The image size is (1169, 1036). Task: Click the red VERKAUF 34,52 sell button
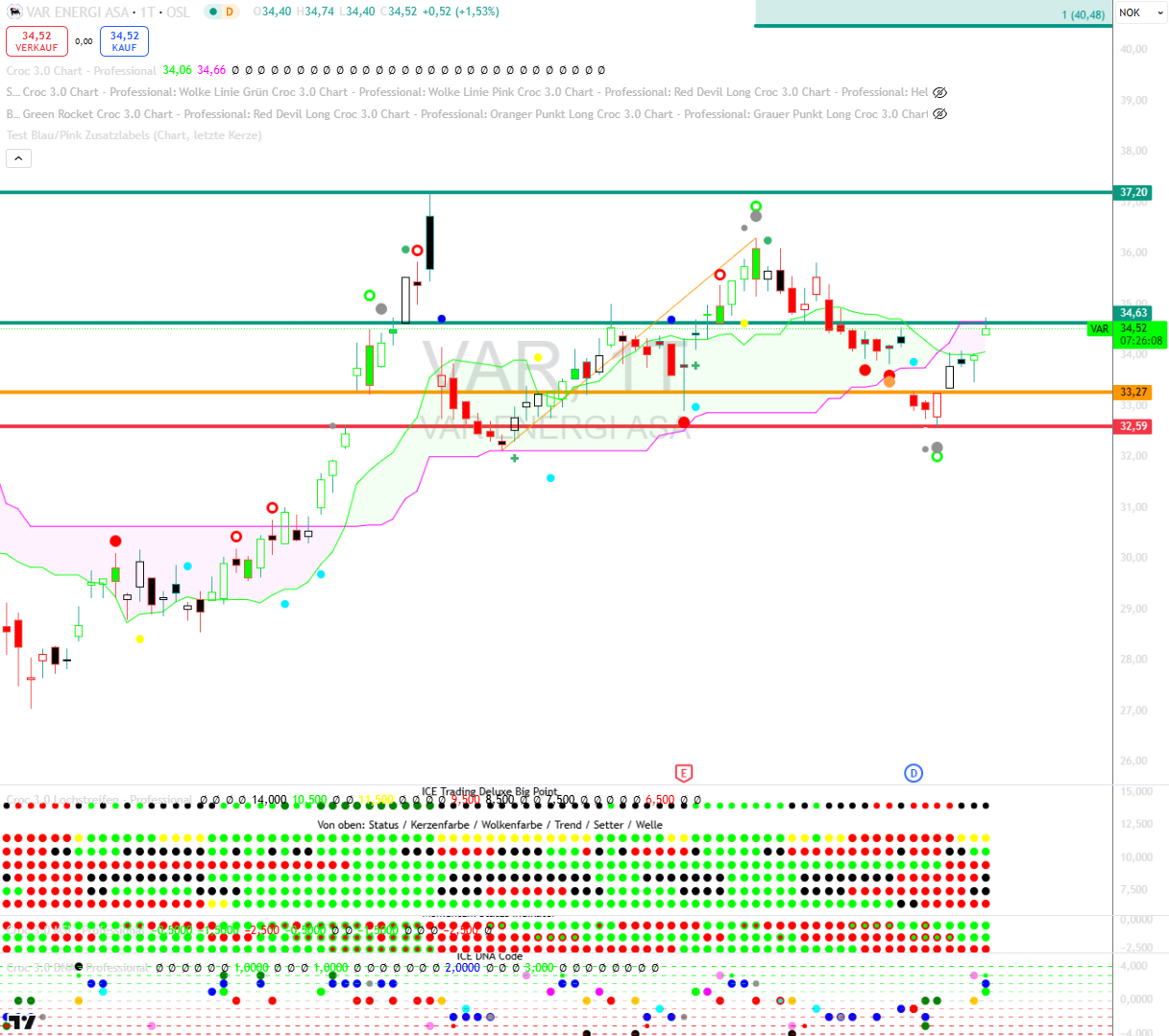tap(37, 41)
